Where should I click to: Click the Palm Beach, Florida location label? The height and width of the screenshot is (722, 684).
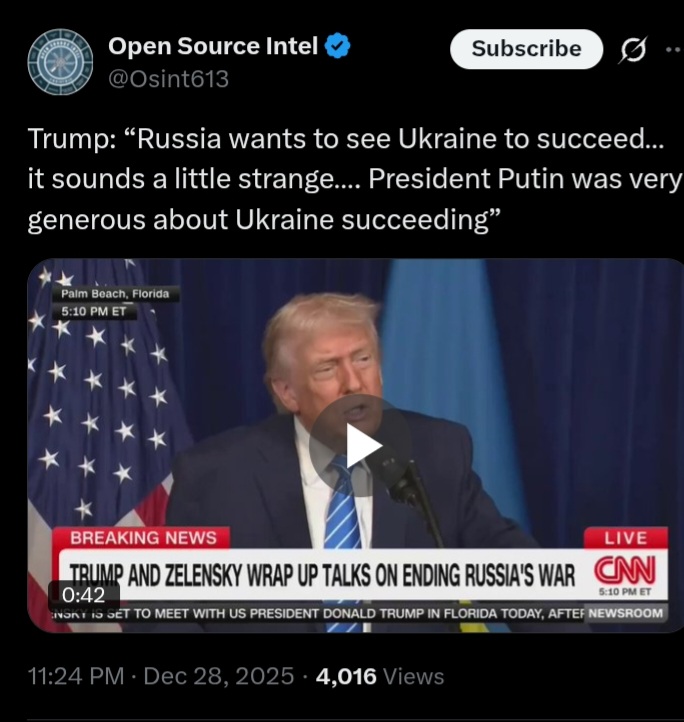115,293
